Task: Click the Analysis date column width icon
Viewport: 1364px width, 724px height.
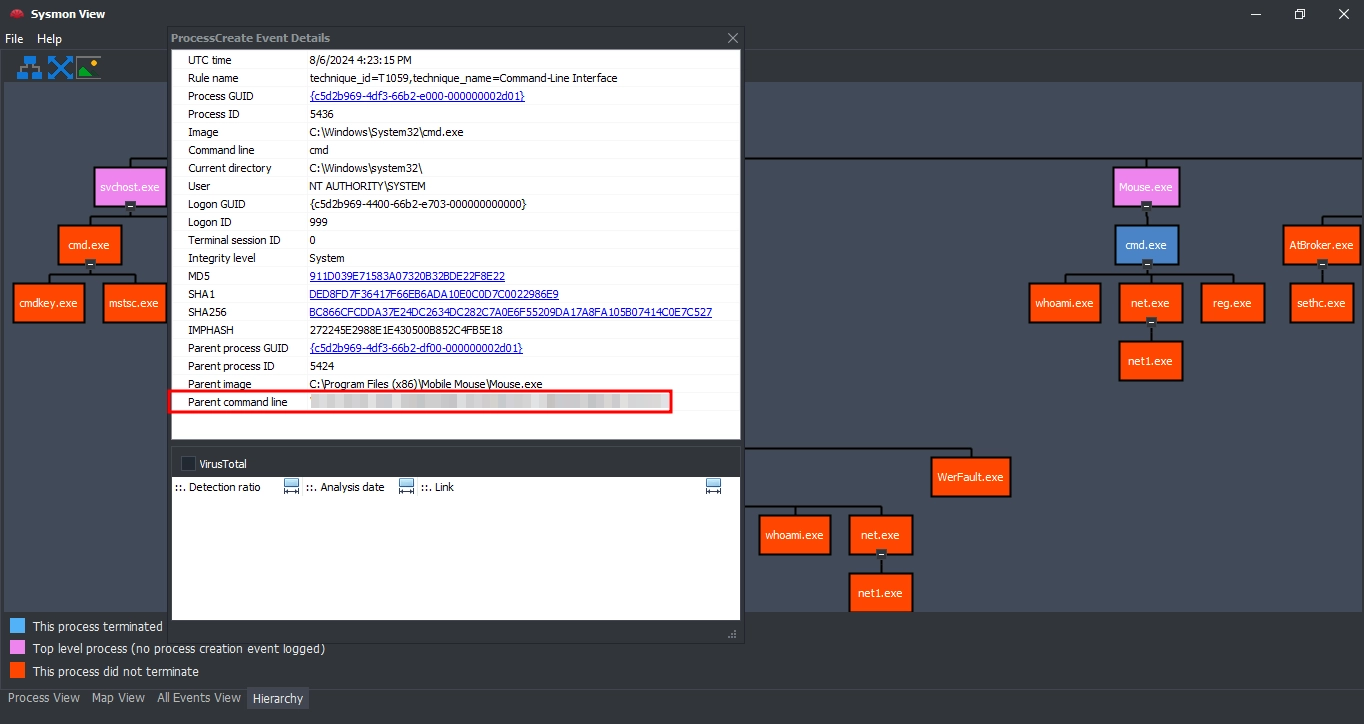Action: (x=406, y=487)
